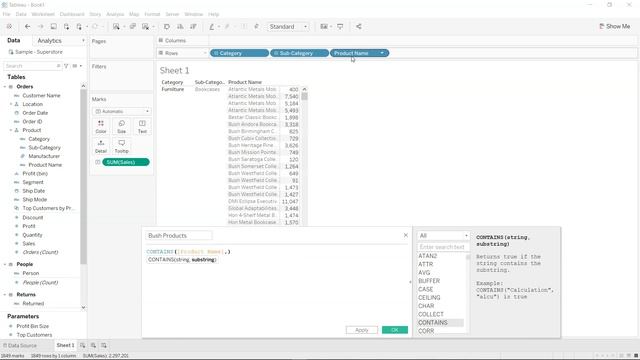Click the Text mark card
Image resolution: width=640 pixels, height=360 pixels.
142,127
